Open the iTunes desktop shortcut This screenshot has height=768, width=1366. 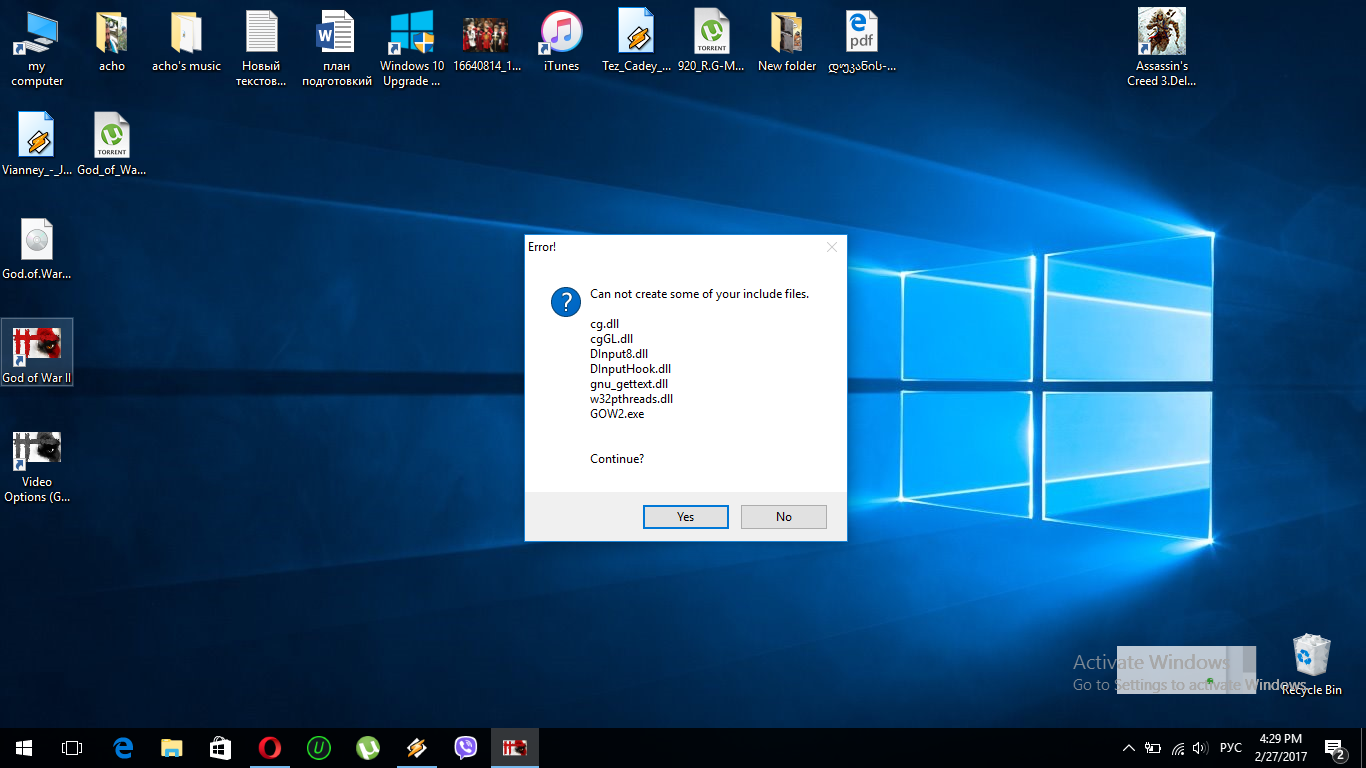pos(561,41)
